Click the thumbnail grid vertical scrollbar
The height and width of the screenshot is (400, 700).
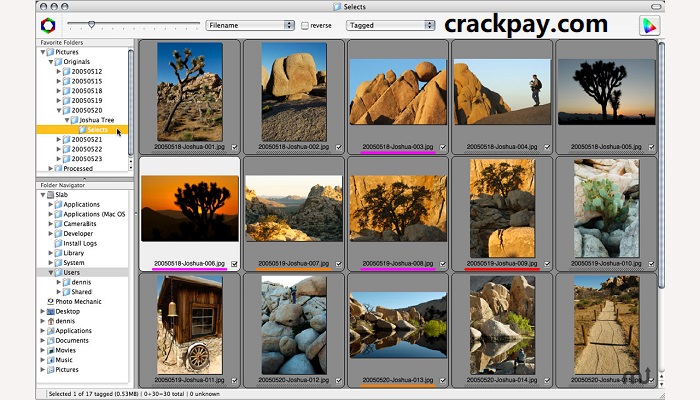click(x=661, y=165)
